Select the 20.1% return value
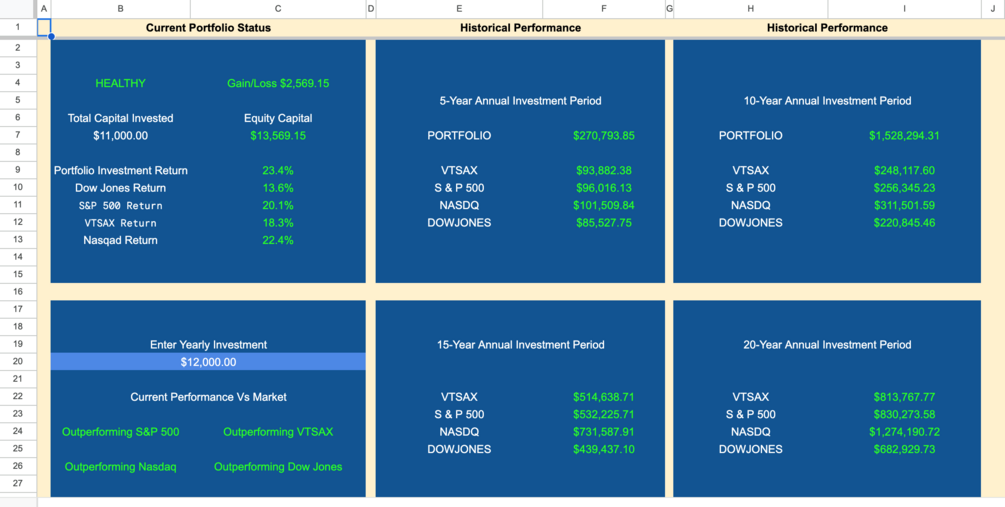1005x507 pixels. [278, 206]
